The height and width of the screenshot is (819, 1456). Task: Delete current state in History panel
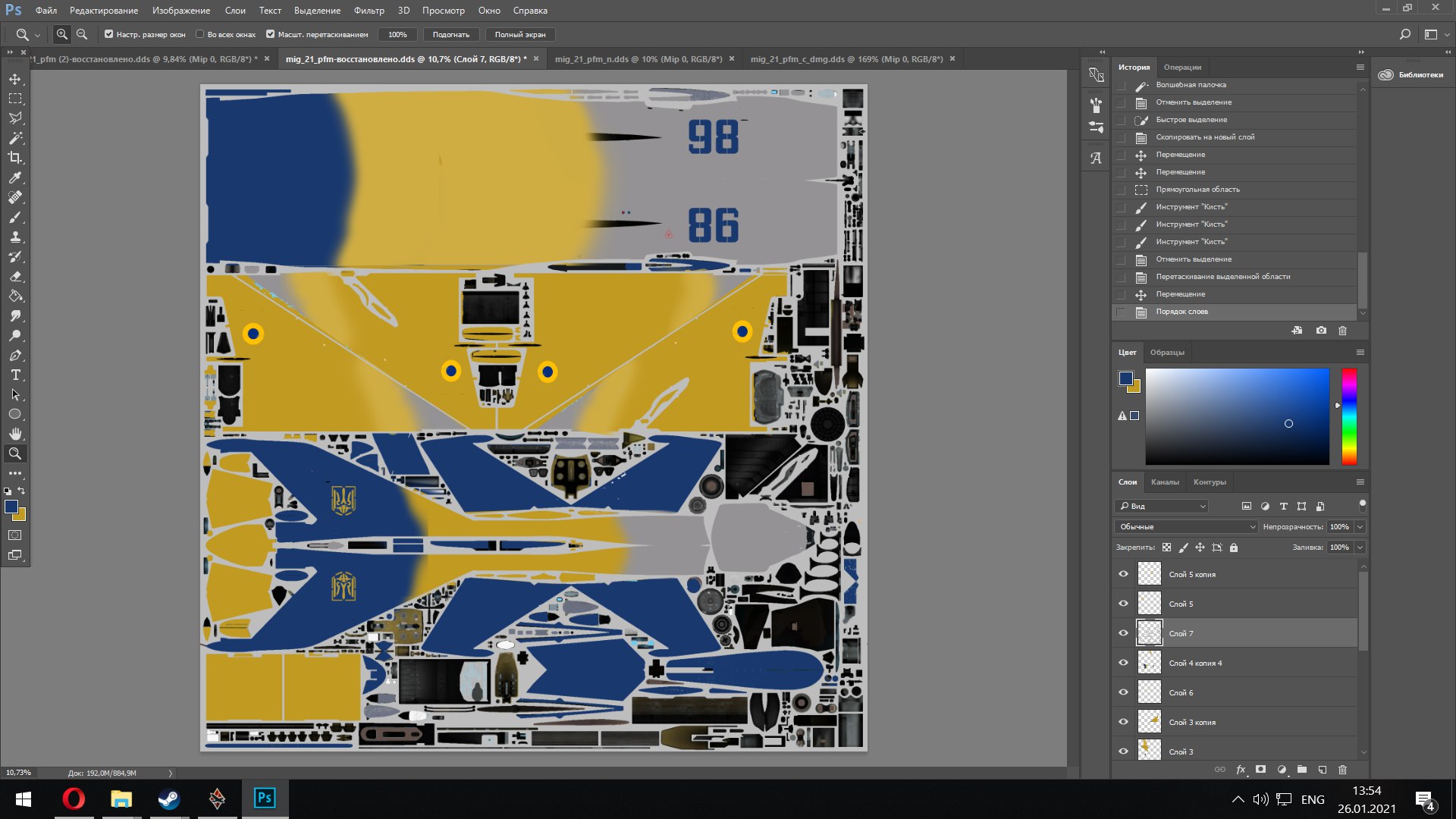(1343, 331)
